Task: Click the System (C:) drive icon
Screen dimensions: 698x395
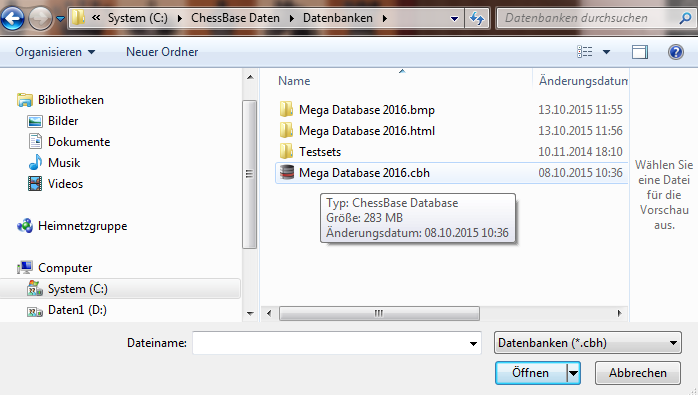Action: click(x=35, y=289)
